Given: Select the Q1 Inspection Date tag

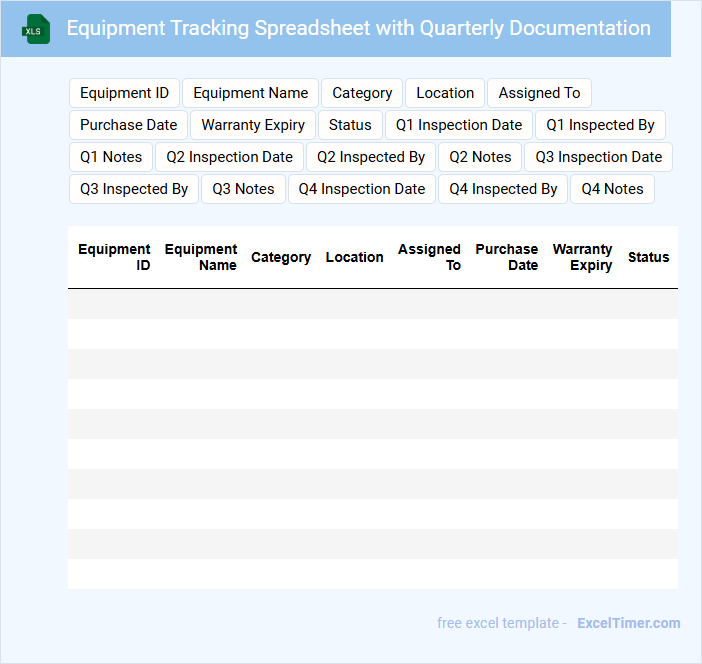Looking at the screenshot, I should pos(459,125).
